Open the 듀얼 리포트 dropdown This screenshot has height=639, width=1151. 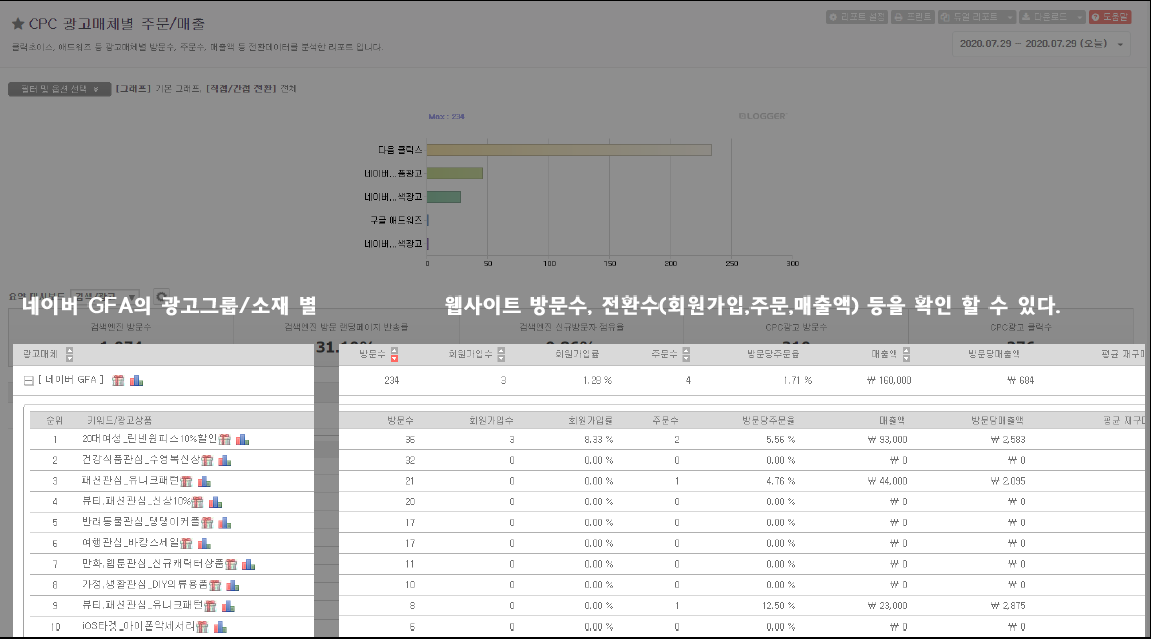[x=976, y=17]
